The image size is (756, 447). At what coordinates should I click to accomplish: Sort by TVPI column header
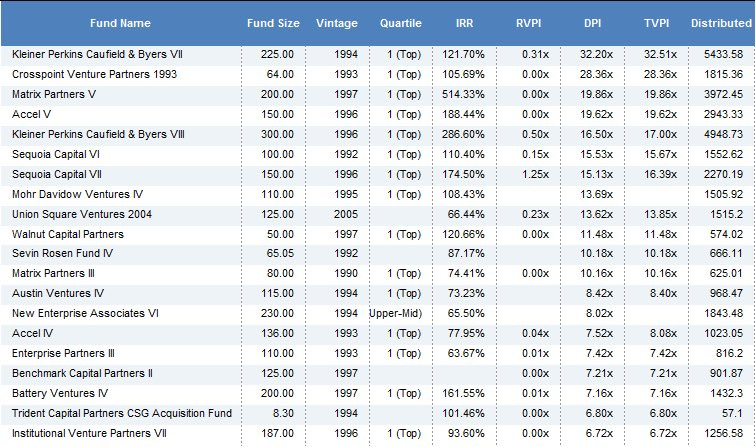point(656,23)
